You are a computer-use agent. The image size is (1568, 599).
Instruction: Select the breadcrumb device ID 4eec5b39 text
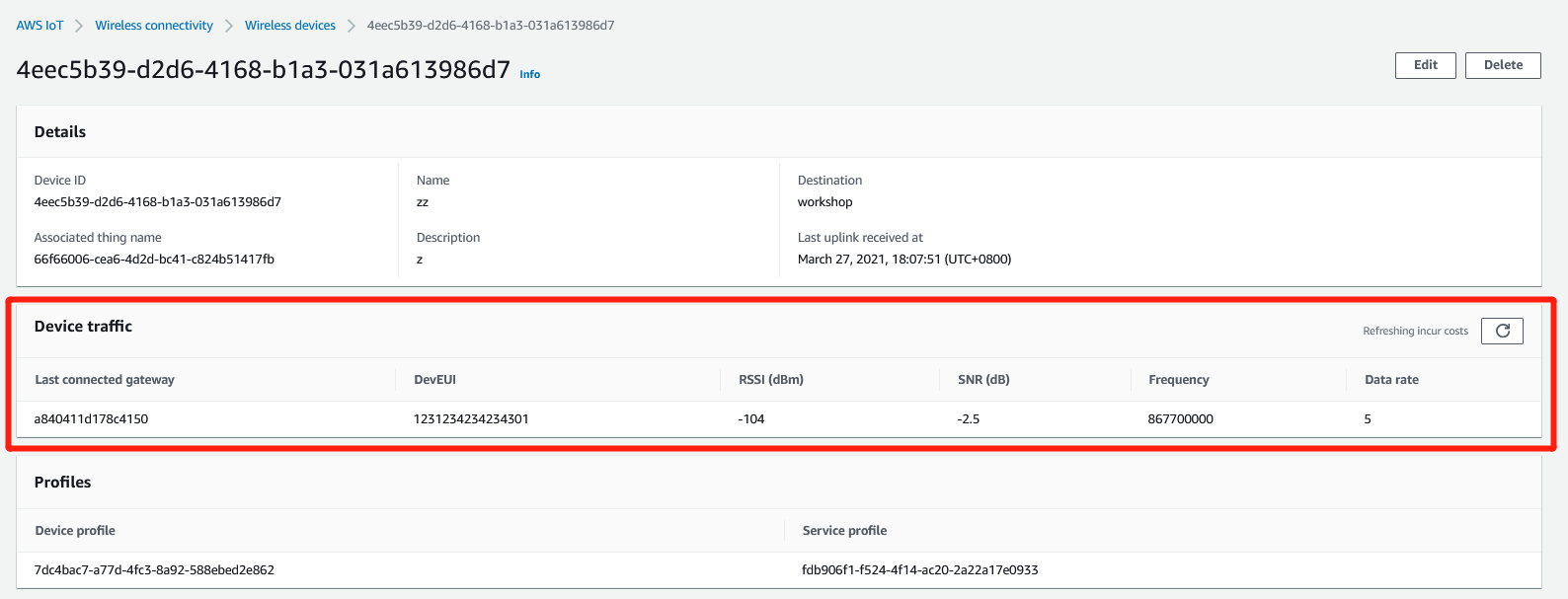point(491,26)
